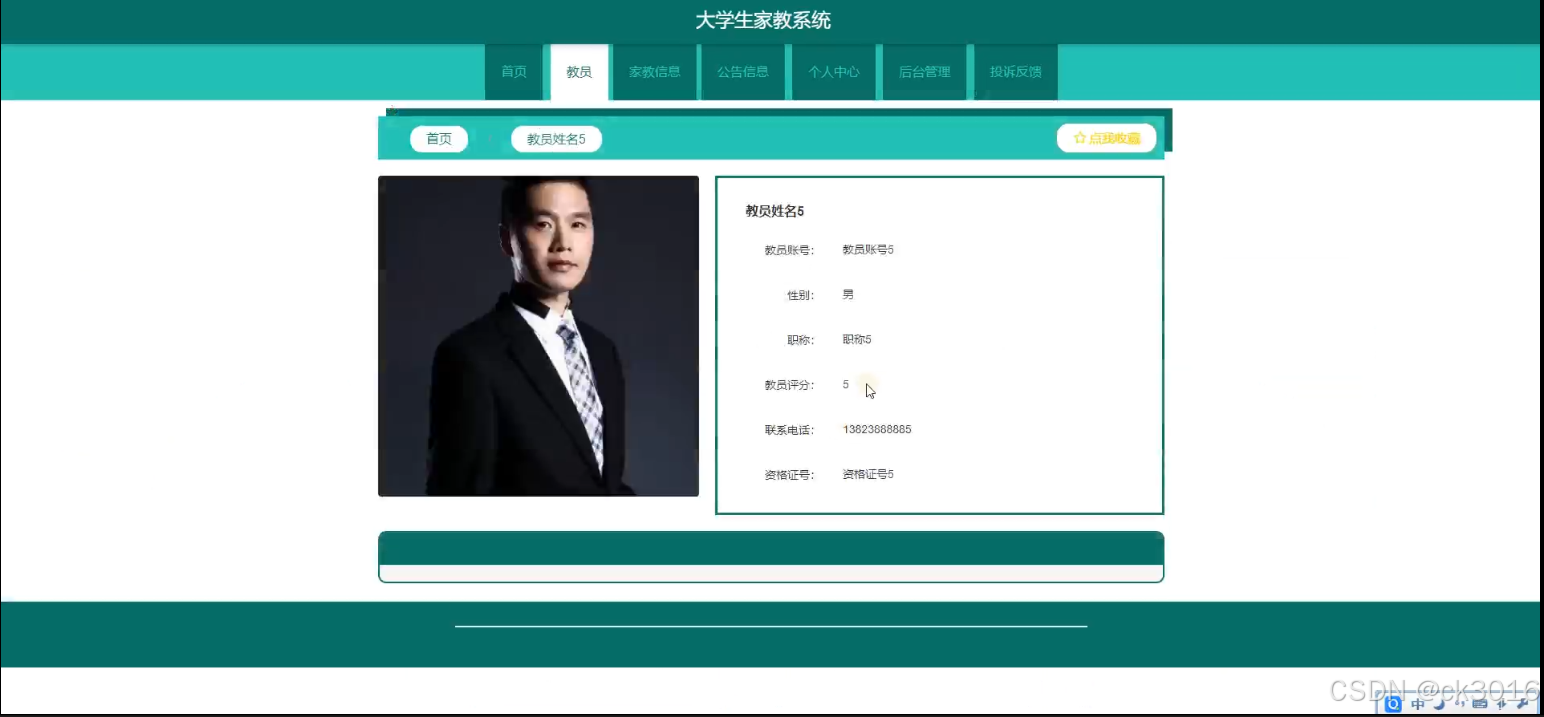This screenshot has height=717, width=1544.
Task: Open the soft keyboard icon in IME bar
Action: (x=1479, y=704)
